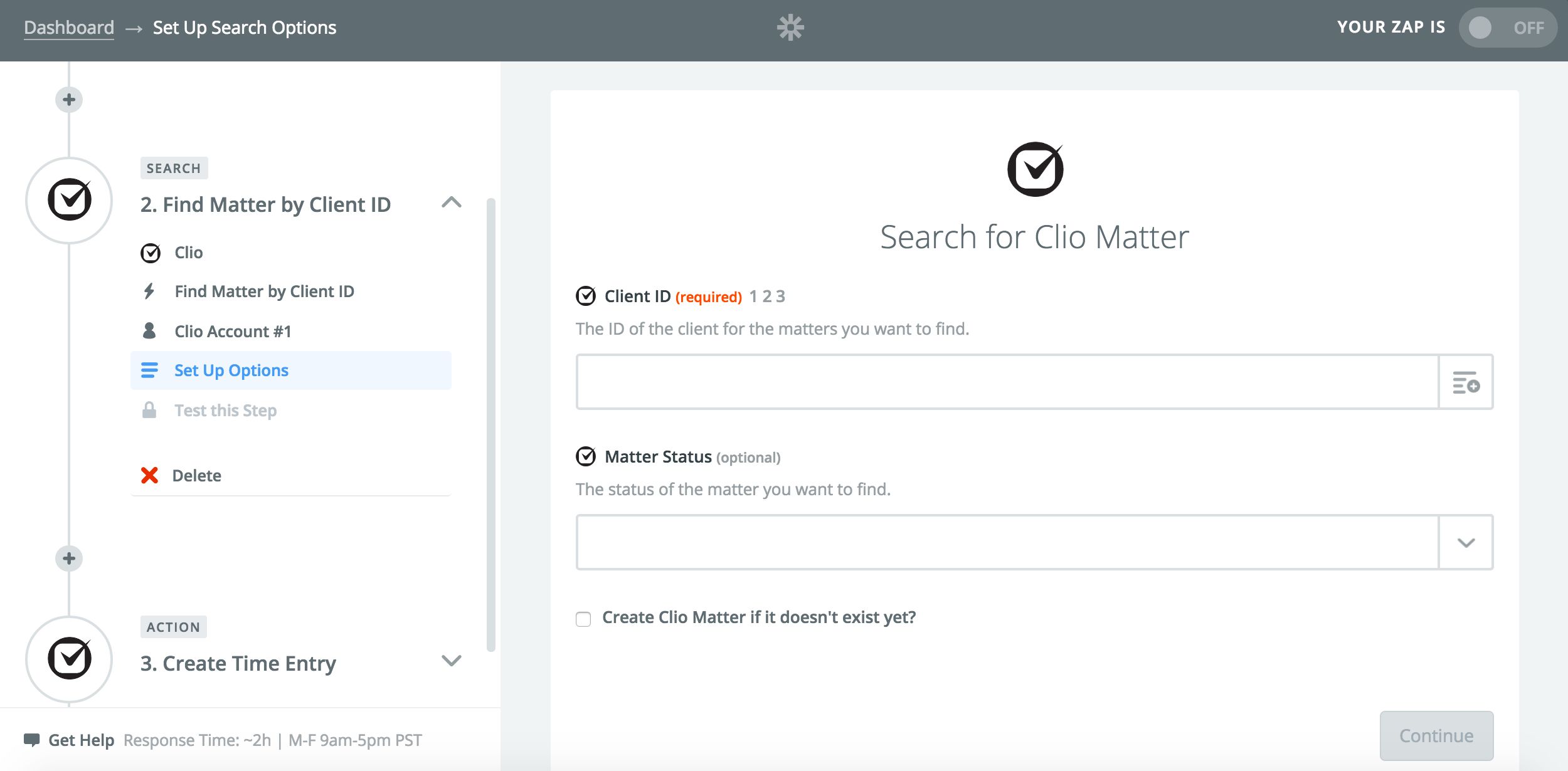This screenshot has height=771, width=1568.
Task: Click into the Matter Status input field
Action: [x=1007, y=542]
